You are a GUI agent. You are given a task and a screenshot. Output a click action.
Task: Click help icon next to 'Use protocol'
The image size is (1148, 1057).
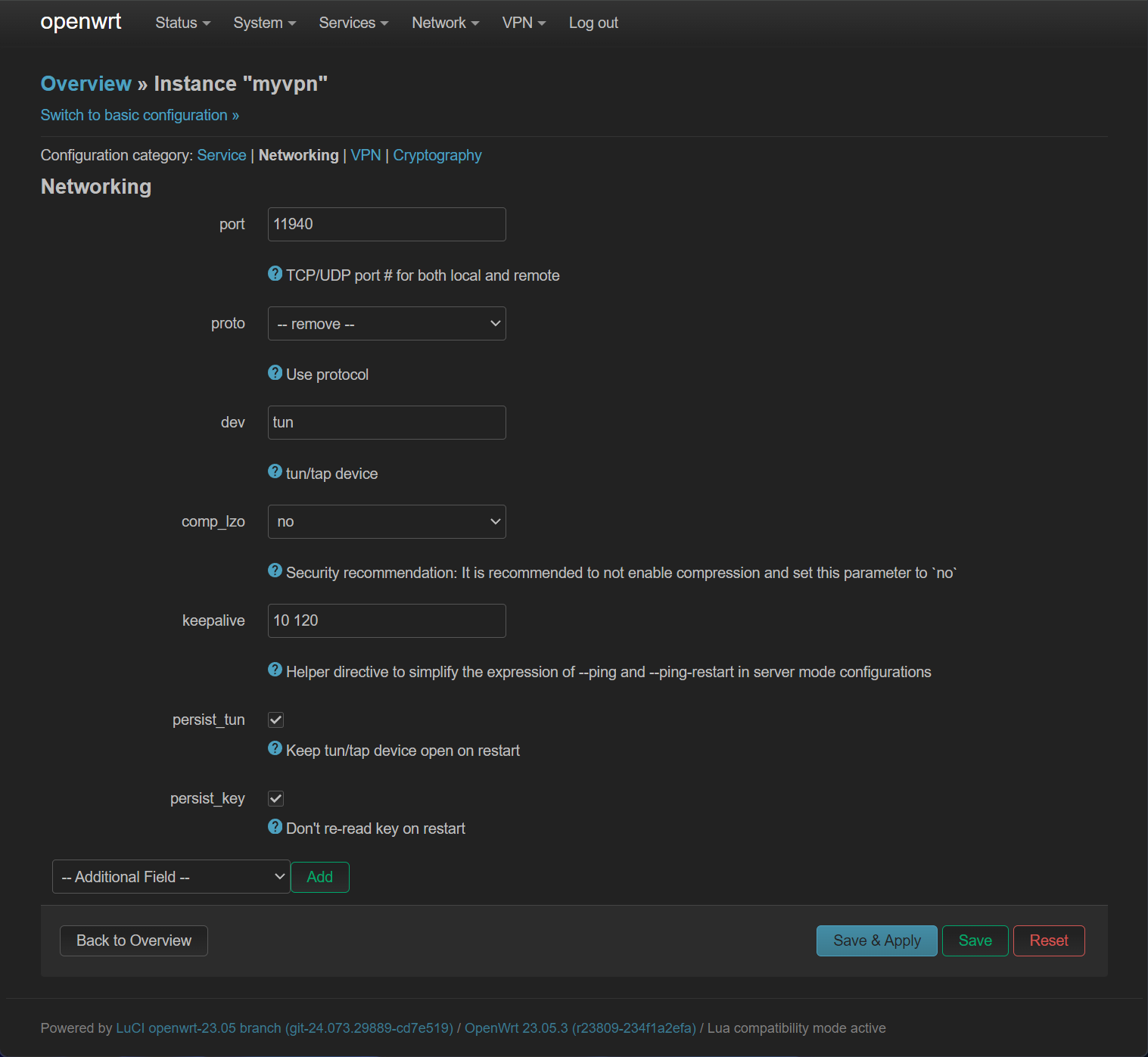(x=275, y=373)
